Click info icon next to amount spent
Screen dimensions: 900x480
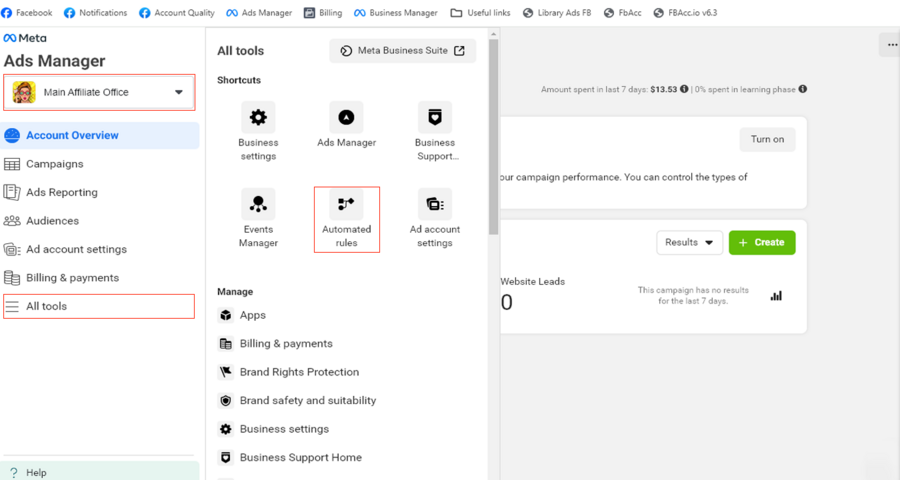[x=684, y=89]
